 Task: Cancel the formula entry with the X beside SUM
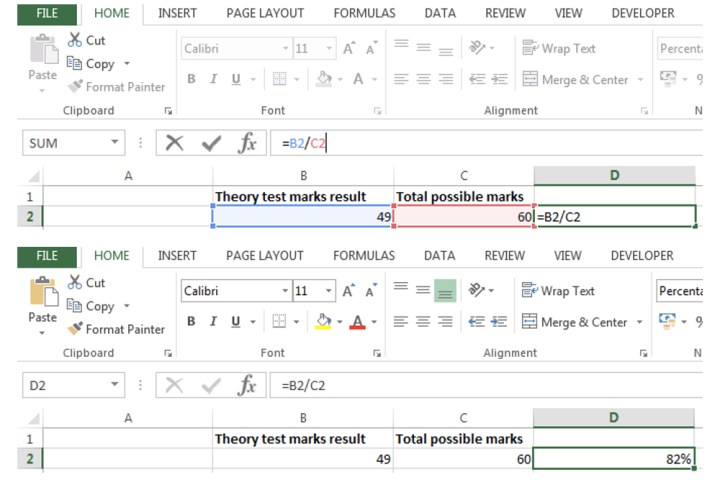(x=175, y=143)
